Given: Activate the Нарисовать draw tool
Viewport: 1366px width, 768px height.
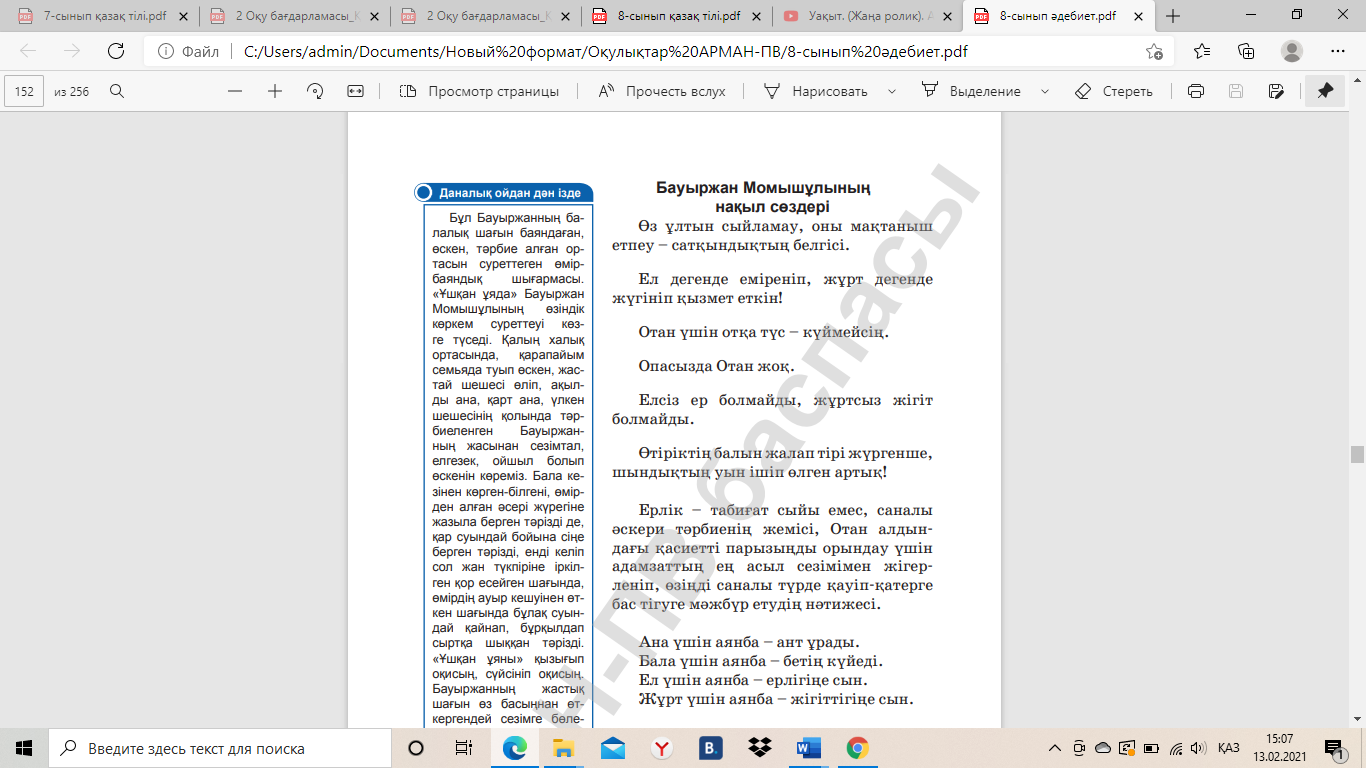Looking at the screenshot, I should point(816,91).
